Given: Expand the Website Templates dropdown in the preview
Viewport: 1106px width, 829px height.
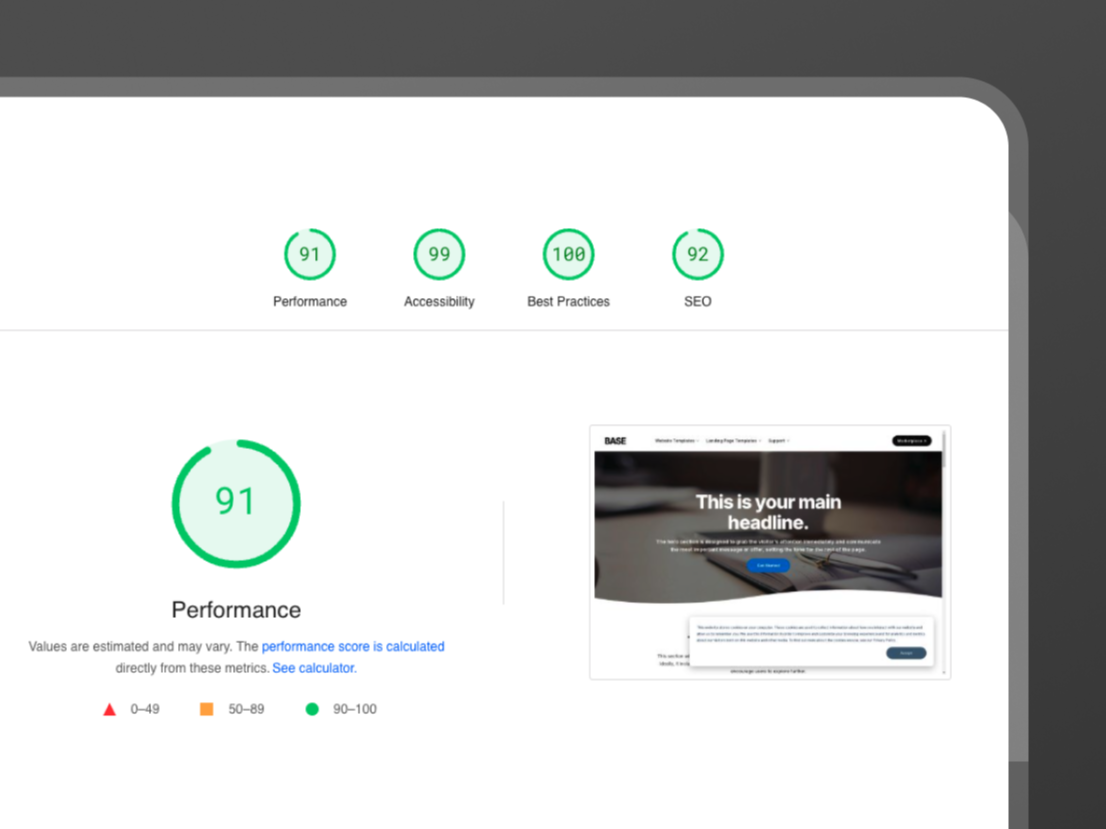Looking at the screenshot, I should 676,440.
